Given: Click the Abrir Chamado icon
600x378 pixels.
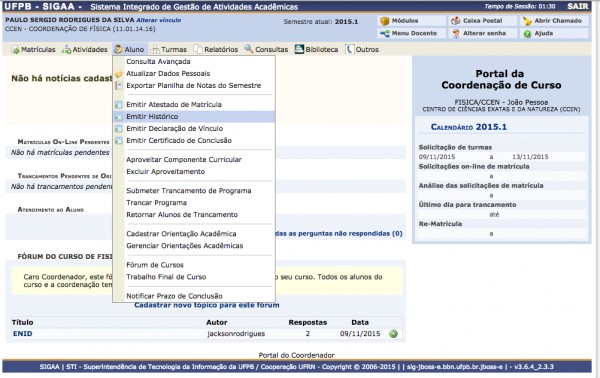Looking at the screenshot, I should click(x=527, y=21).
